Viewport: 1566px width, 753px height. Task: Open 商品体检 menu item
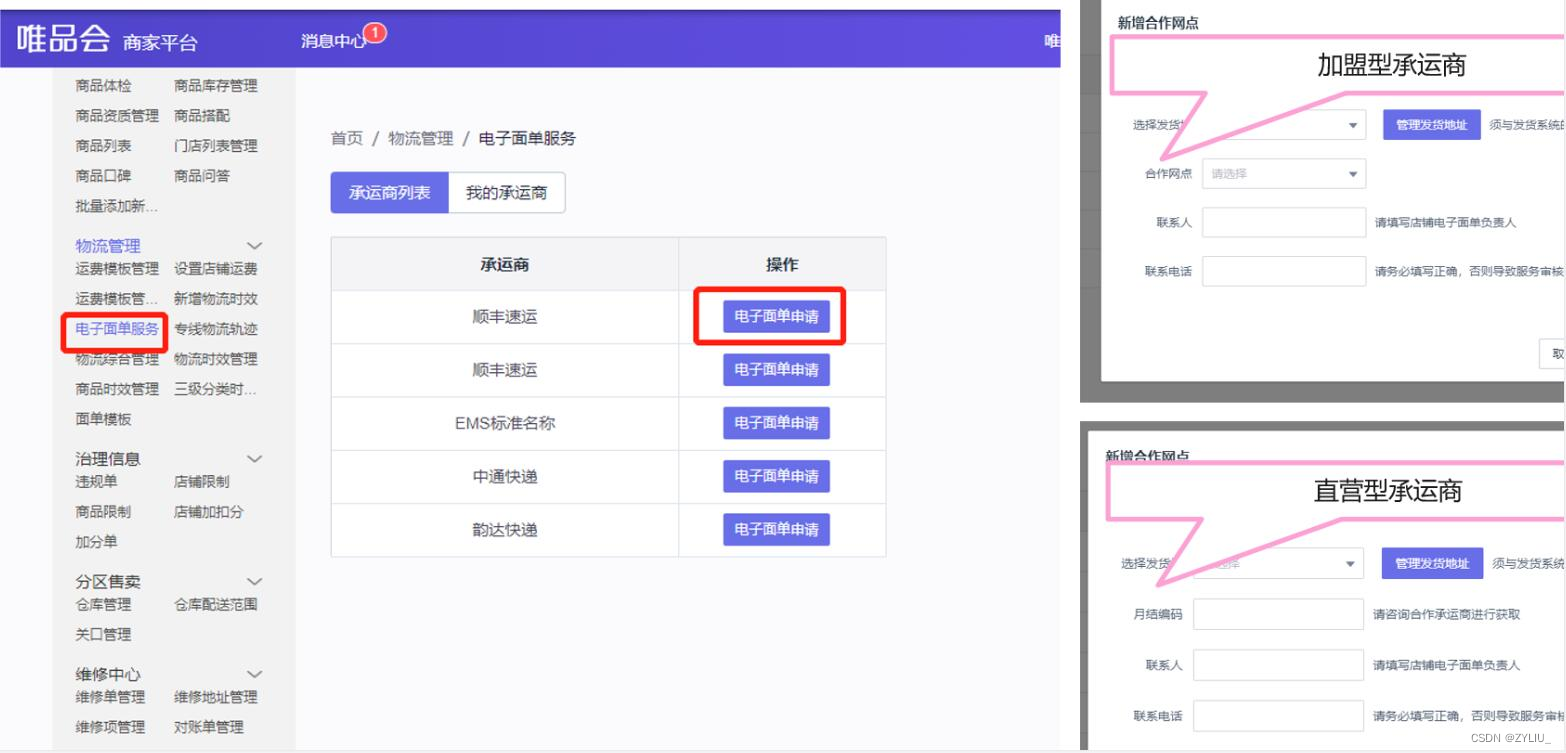(103, 86)
